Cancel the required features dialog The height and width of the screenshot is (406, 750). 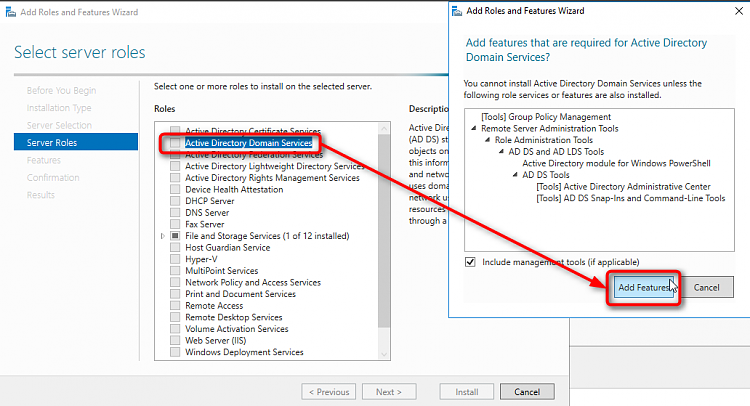pos(706,287)
